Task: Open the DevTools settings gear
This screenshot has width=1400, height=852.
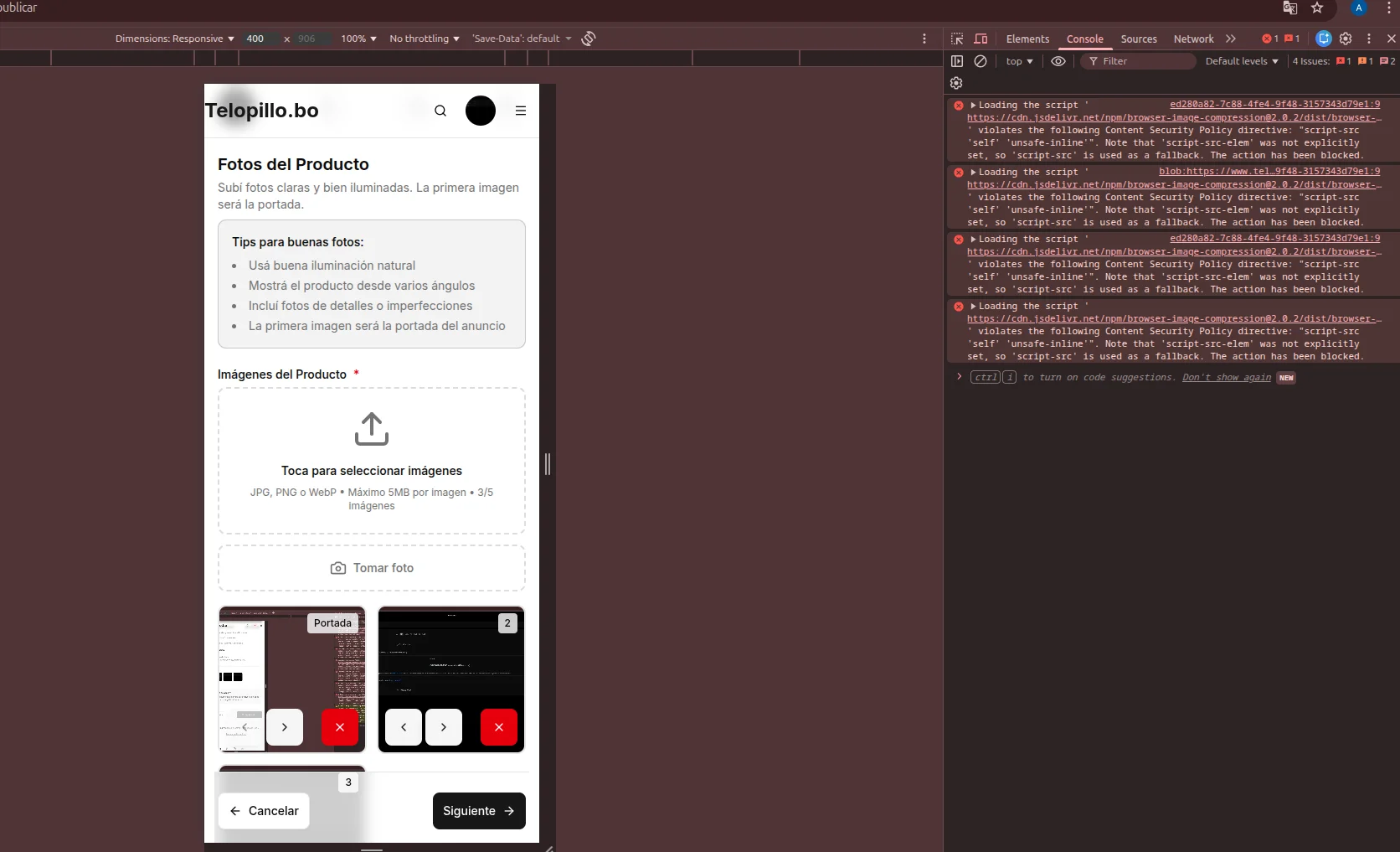Action: (x=1346, y=39)
